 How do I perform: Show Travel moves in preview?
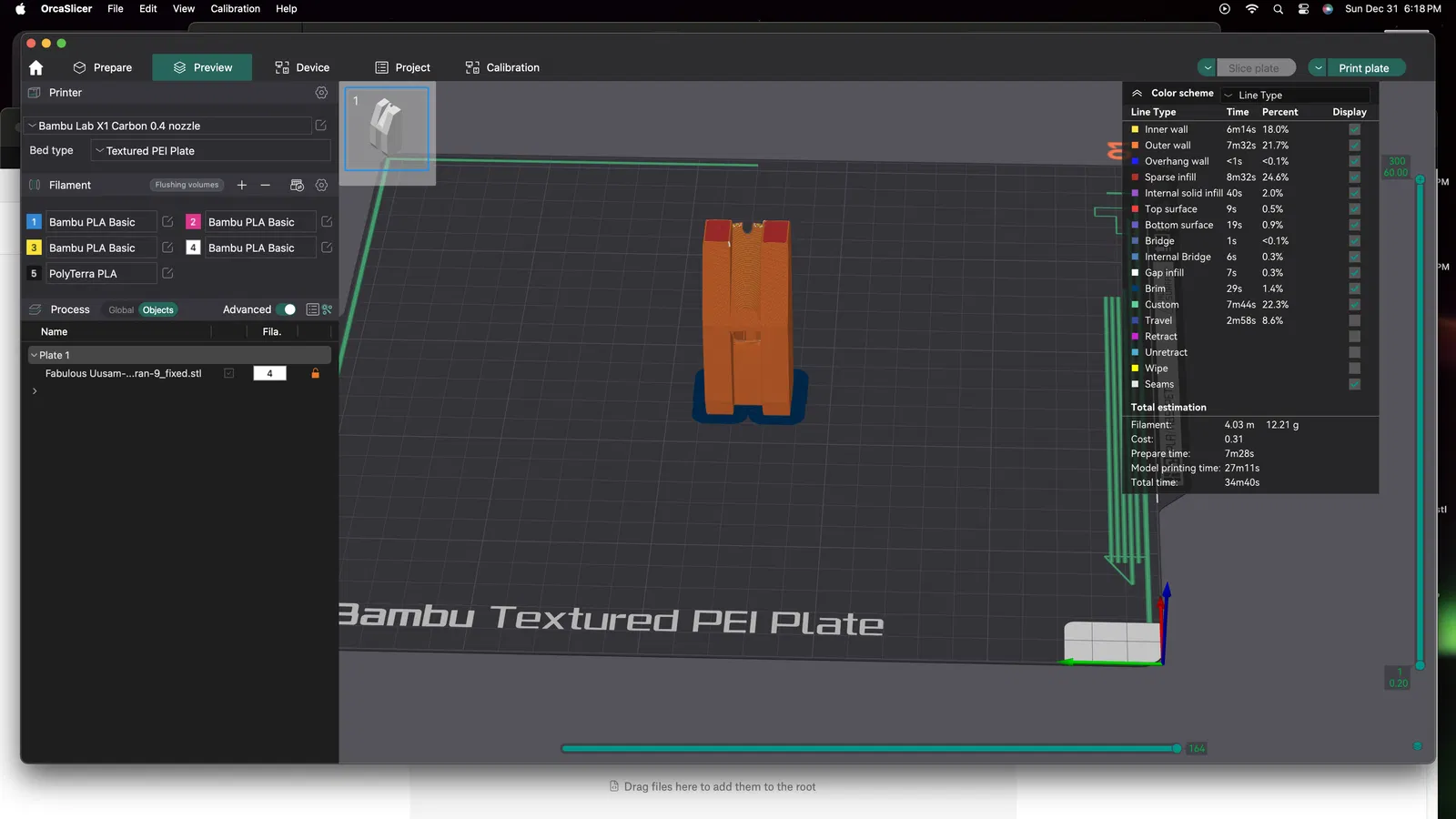pos(1354,320)
